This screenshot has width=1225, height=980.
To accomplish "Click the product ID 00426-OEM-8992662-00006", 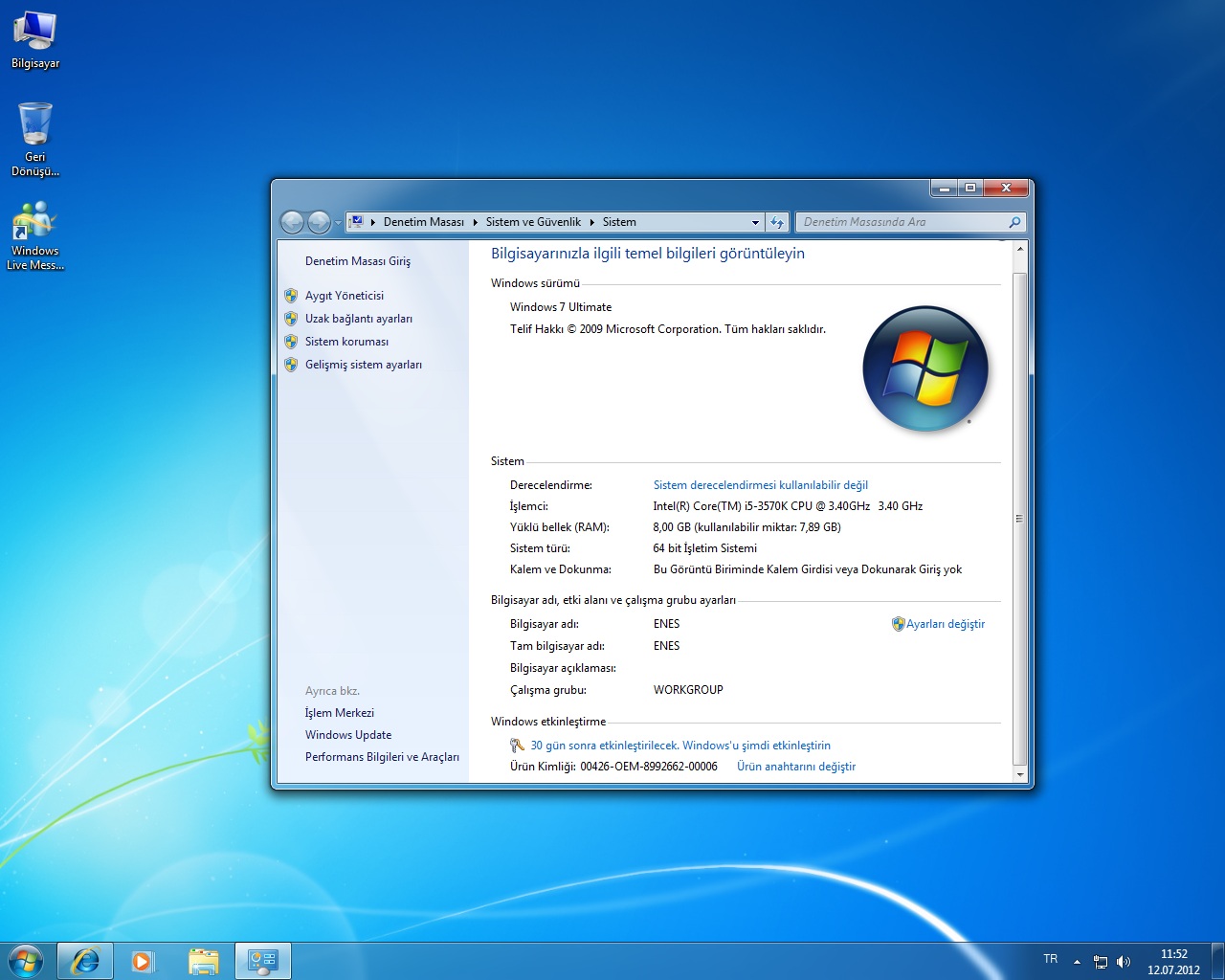I will click(x=649, y=767).
